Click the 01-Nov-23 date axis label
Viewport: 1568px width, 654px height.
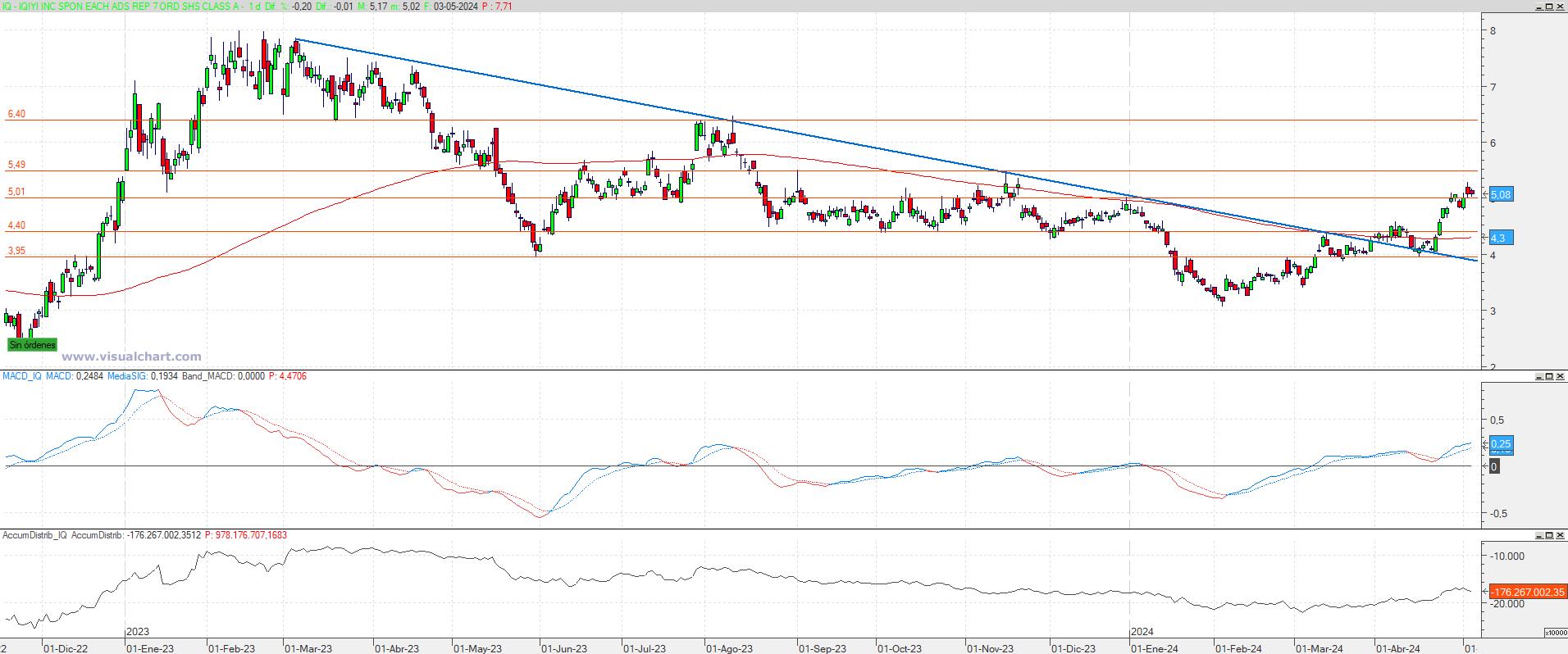990,648
